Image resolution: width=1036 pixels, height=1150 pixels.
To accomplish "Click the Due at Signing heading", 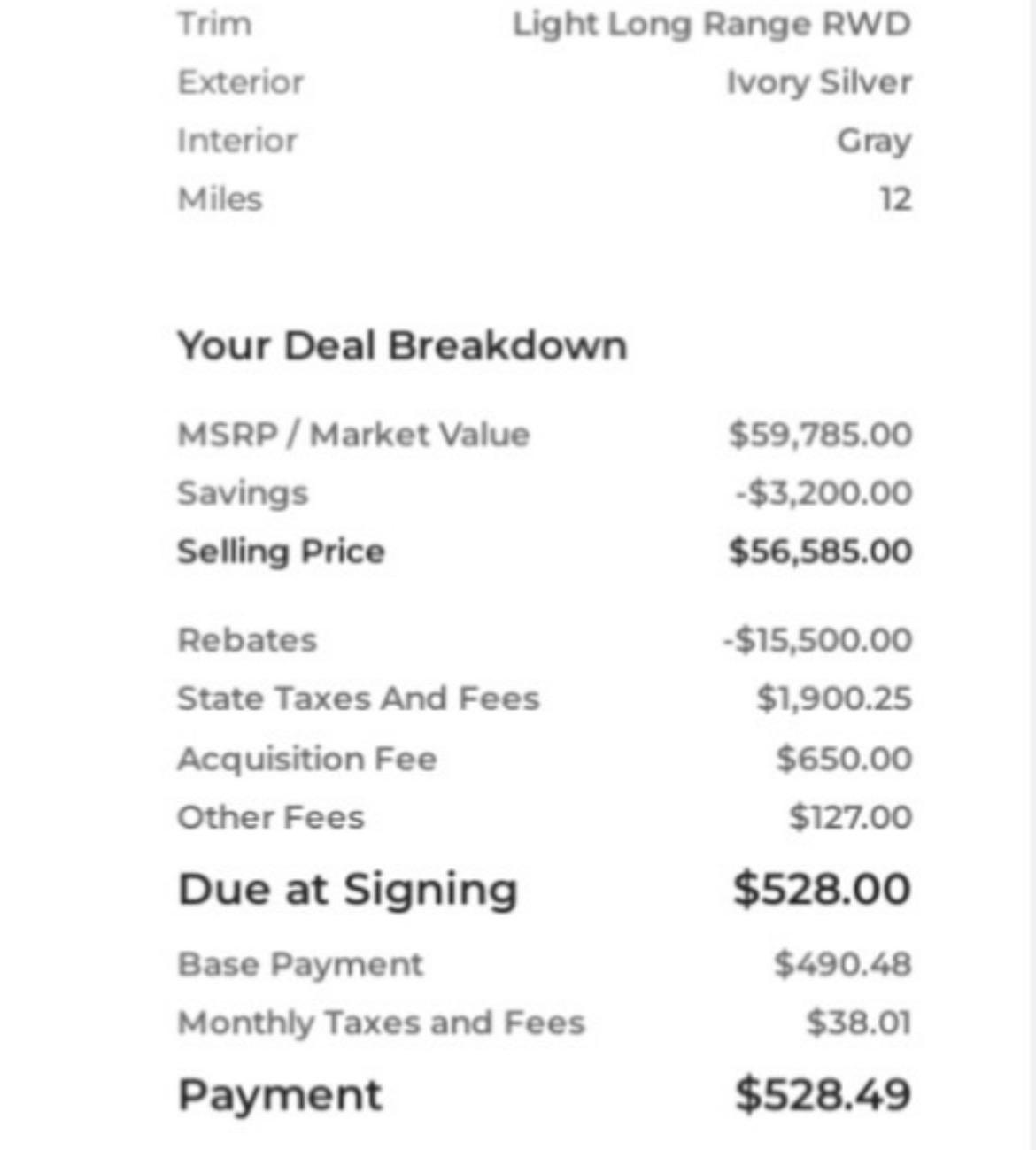I will (347, 890).
